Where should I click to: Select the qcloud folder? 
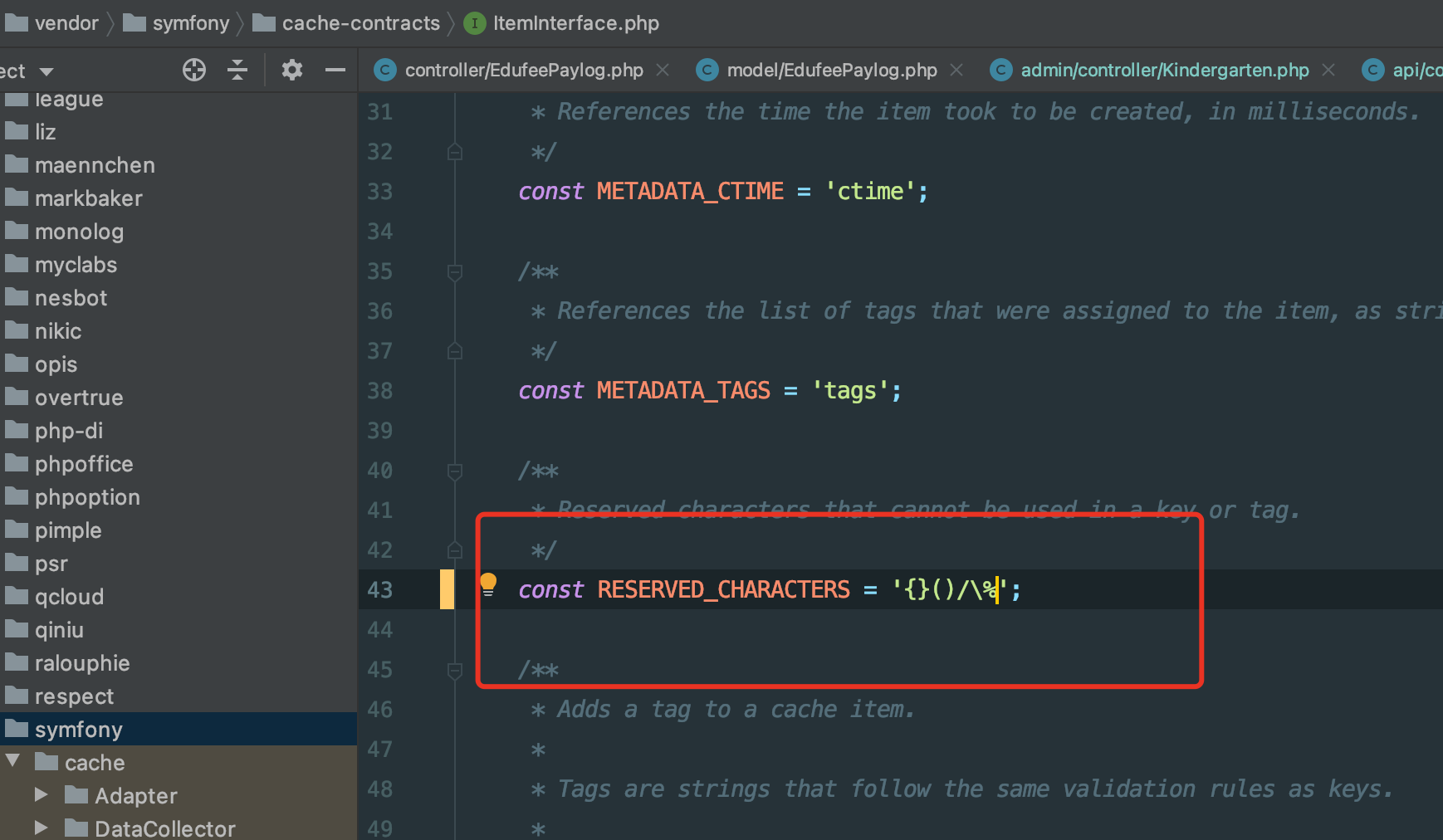179,596
